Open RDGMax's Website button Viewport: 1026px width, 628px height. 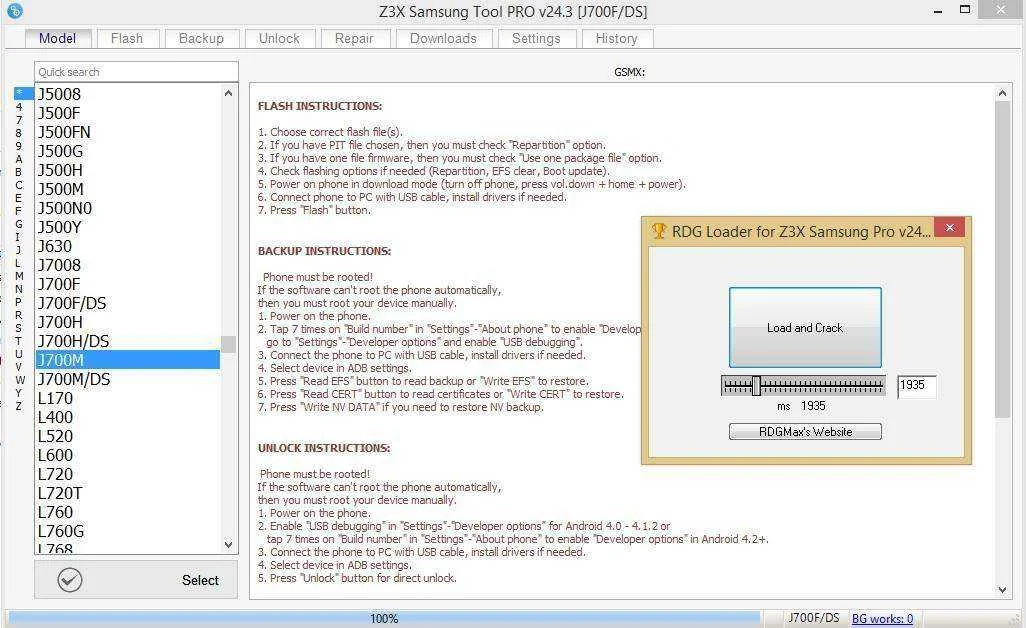coord(805,432)
